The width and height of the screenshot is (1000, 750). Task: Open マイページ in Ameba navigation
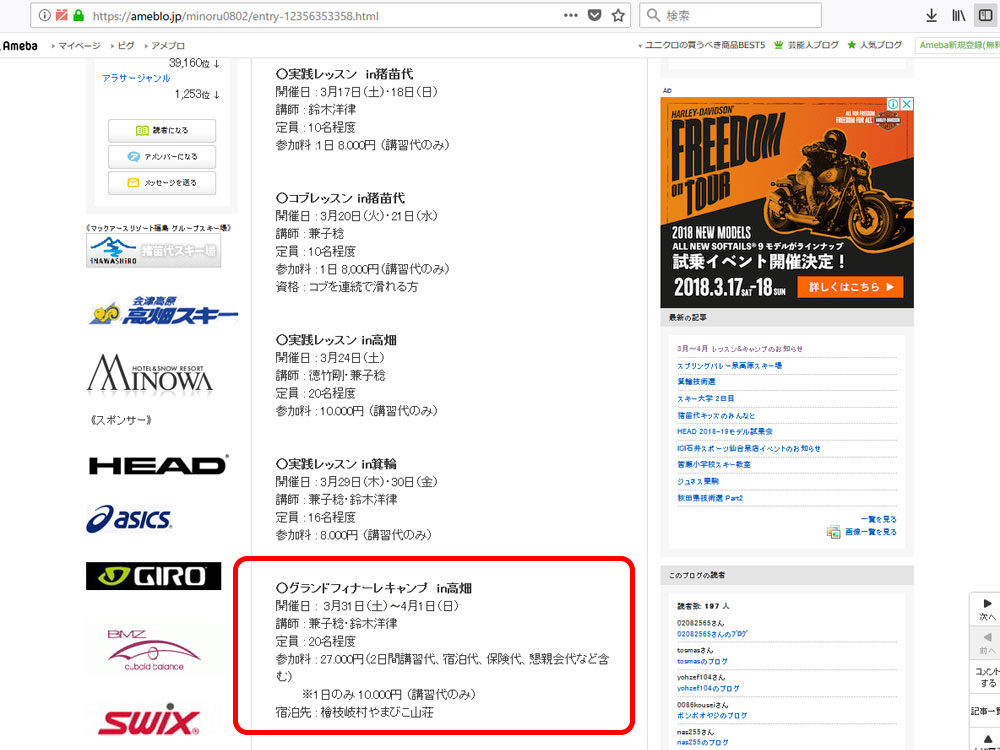coord(78,46)
